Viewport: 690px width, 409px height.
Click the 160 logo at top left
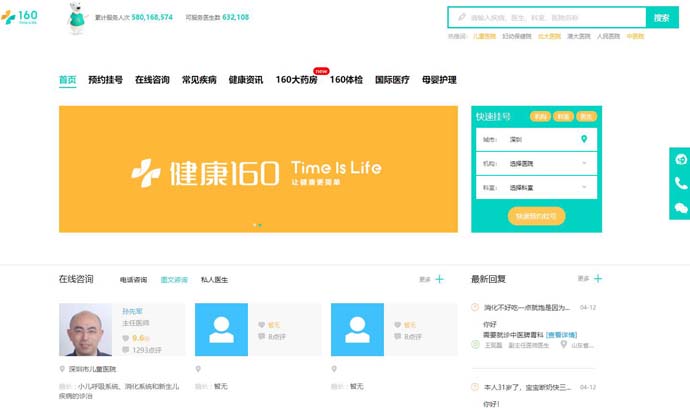pos(19,17)
